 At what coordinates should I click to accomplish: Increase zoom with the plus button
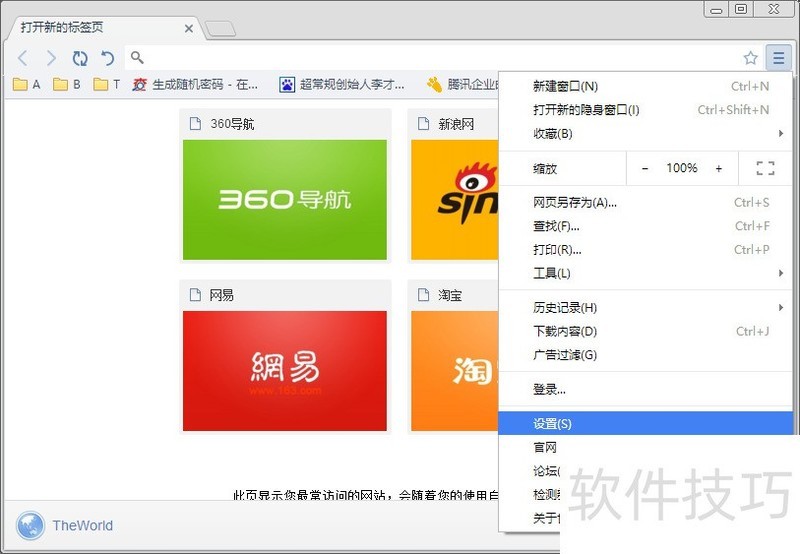click(x=718, y=168)
